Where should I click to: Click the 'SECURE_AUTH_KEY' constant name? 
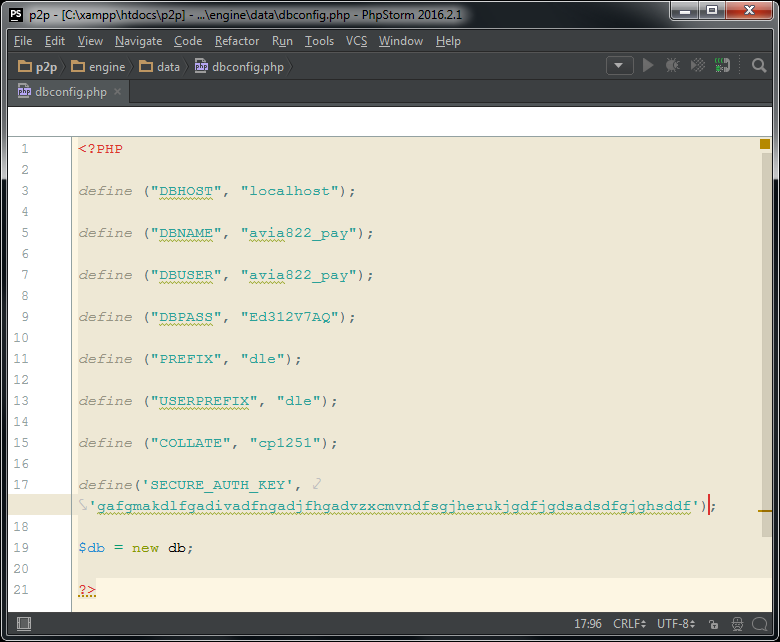point(217,485)
